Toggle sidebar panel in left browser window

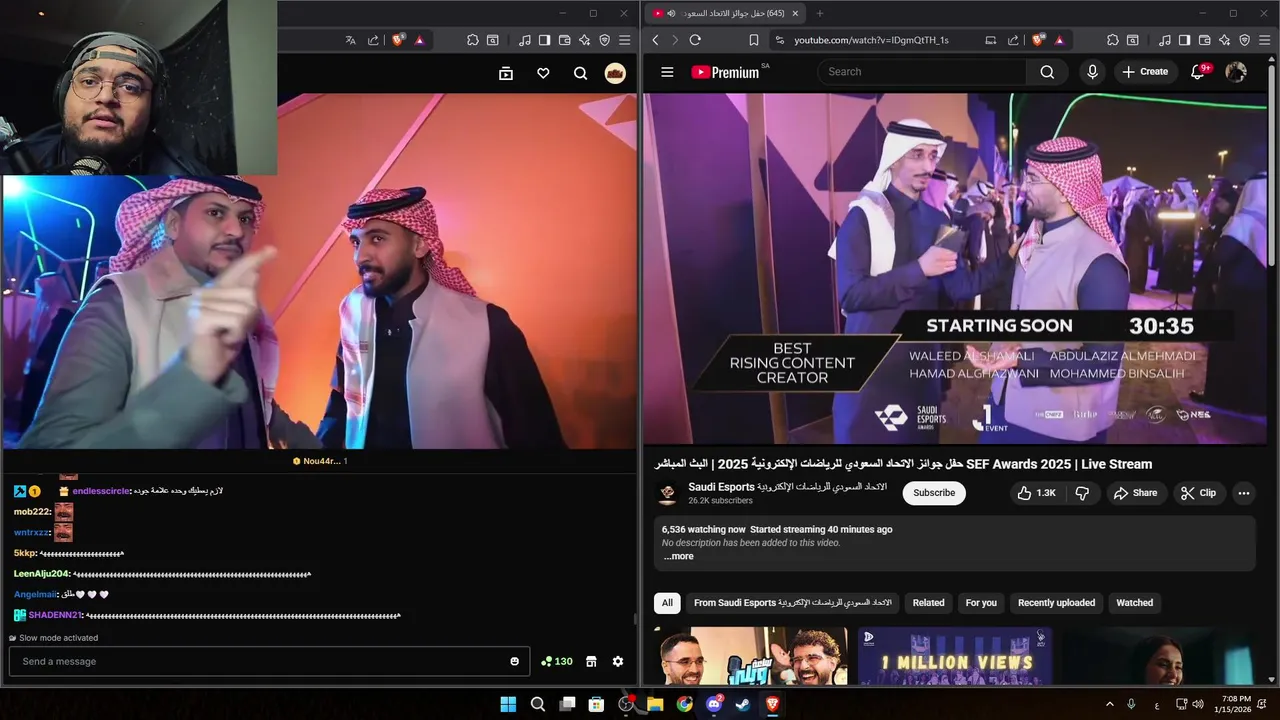(x=544, y=40)
